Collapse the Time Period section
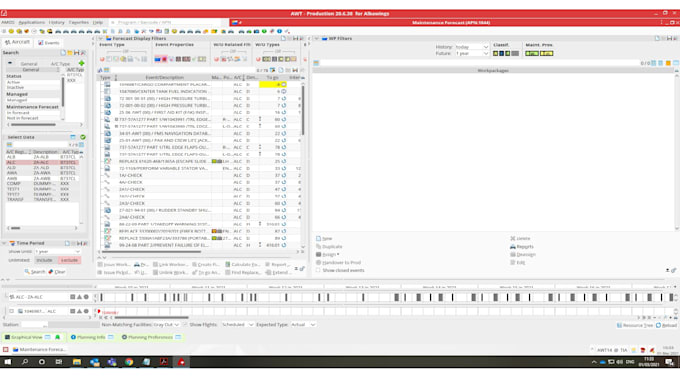The width and height of the screenshot is (680, 383). (4, 243)
